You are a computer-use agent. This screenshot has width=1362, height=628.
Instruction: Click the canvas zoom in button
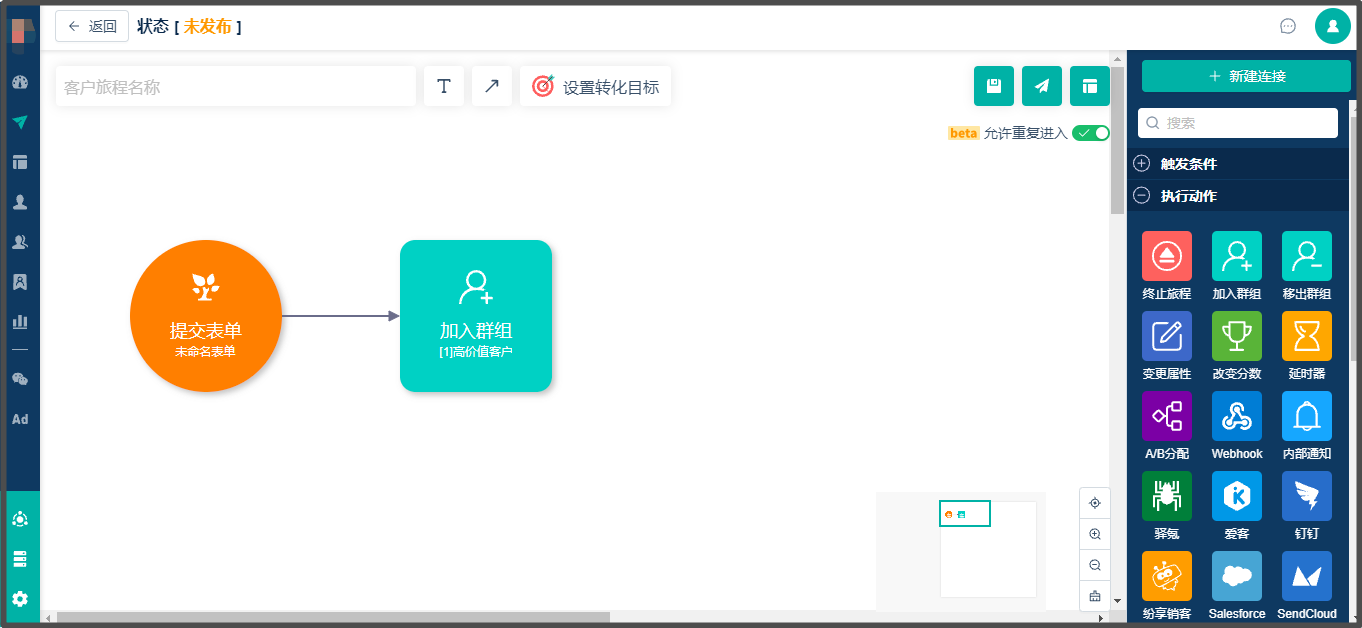(x=1095, y=535)
